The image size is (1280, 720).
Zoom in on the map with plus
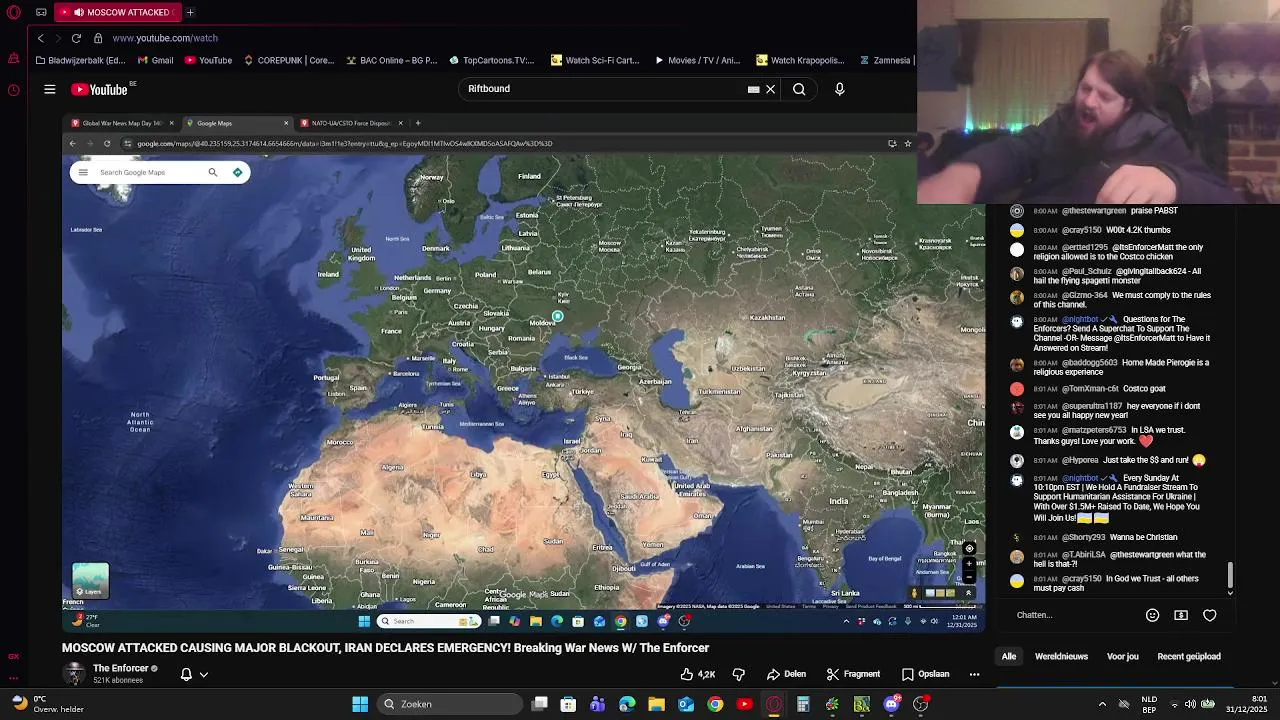coord(969,563)
